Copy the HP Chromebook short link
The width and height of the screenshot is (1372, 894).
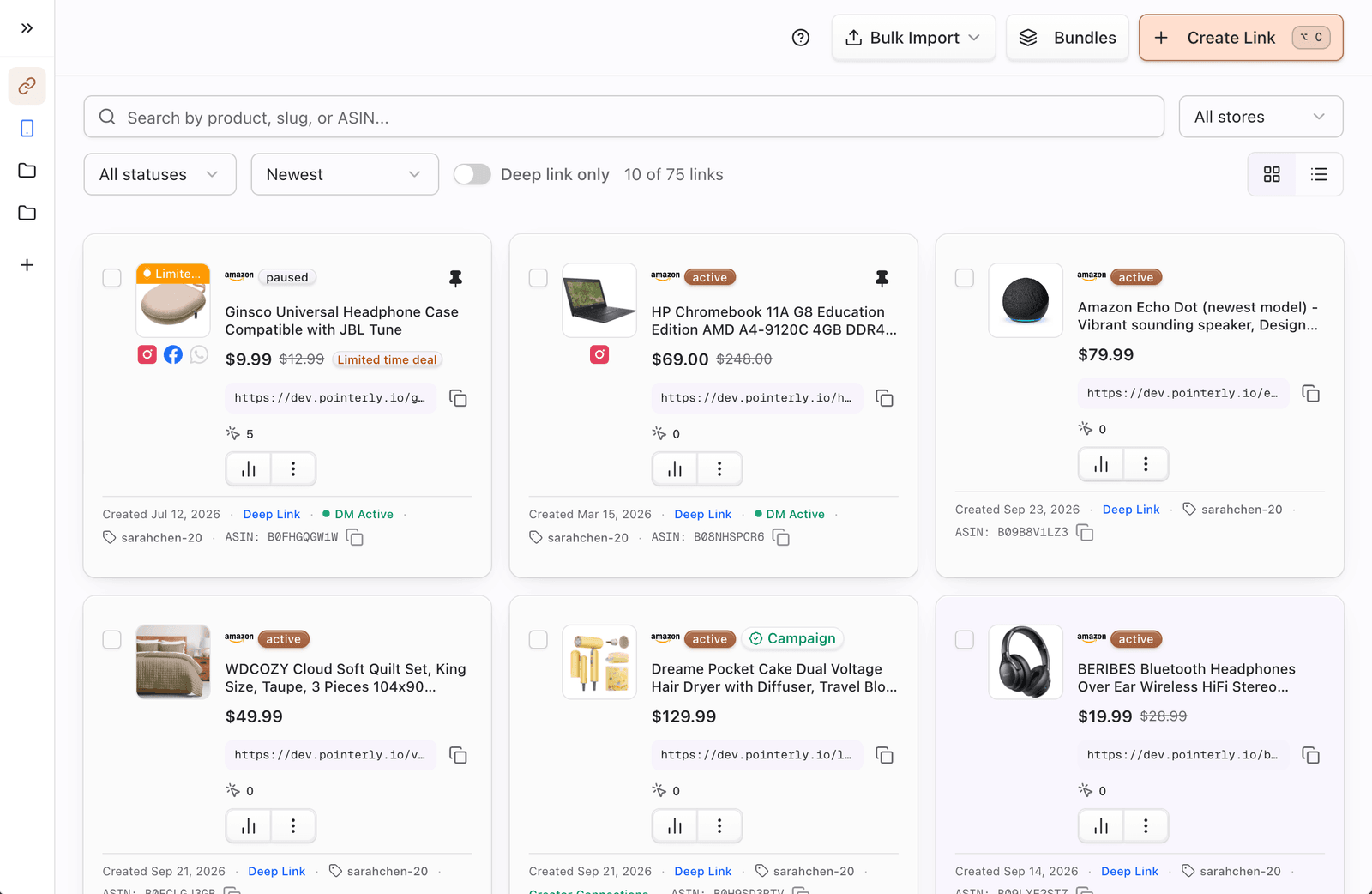884,398
